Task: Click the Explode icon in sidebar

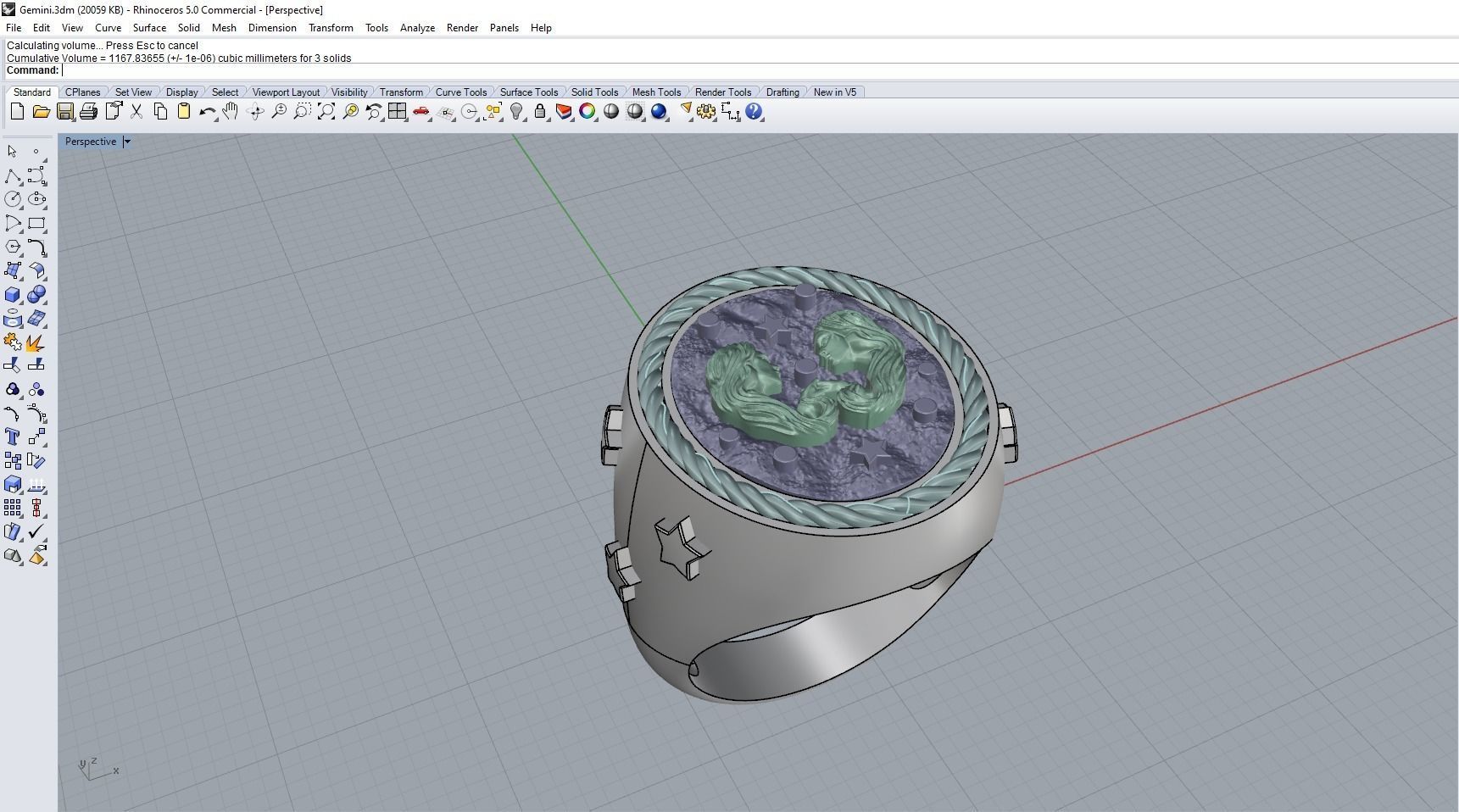Action: (36, 342)
